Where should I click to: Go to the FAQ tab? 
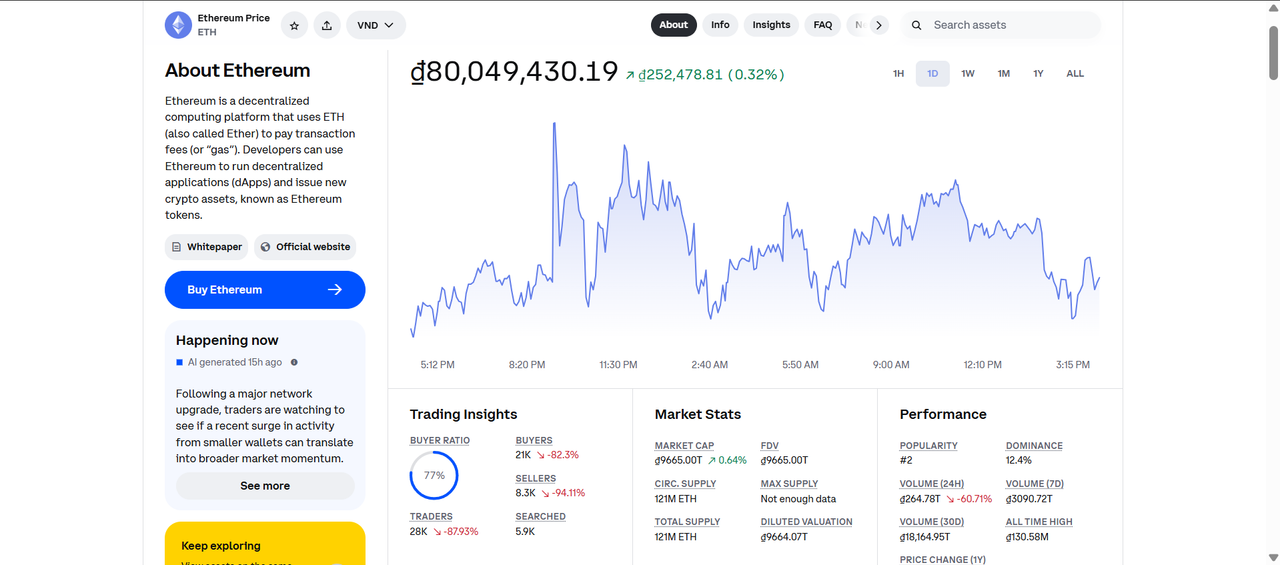[823, 25]
